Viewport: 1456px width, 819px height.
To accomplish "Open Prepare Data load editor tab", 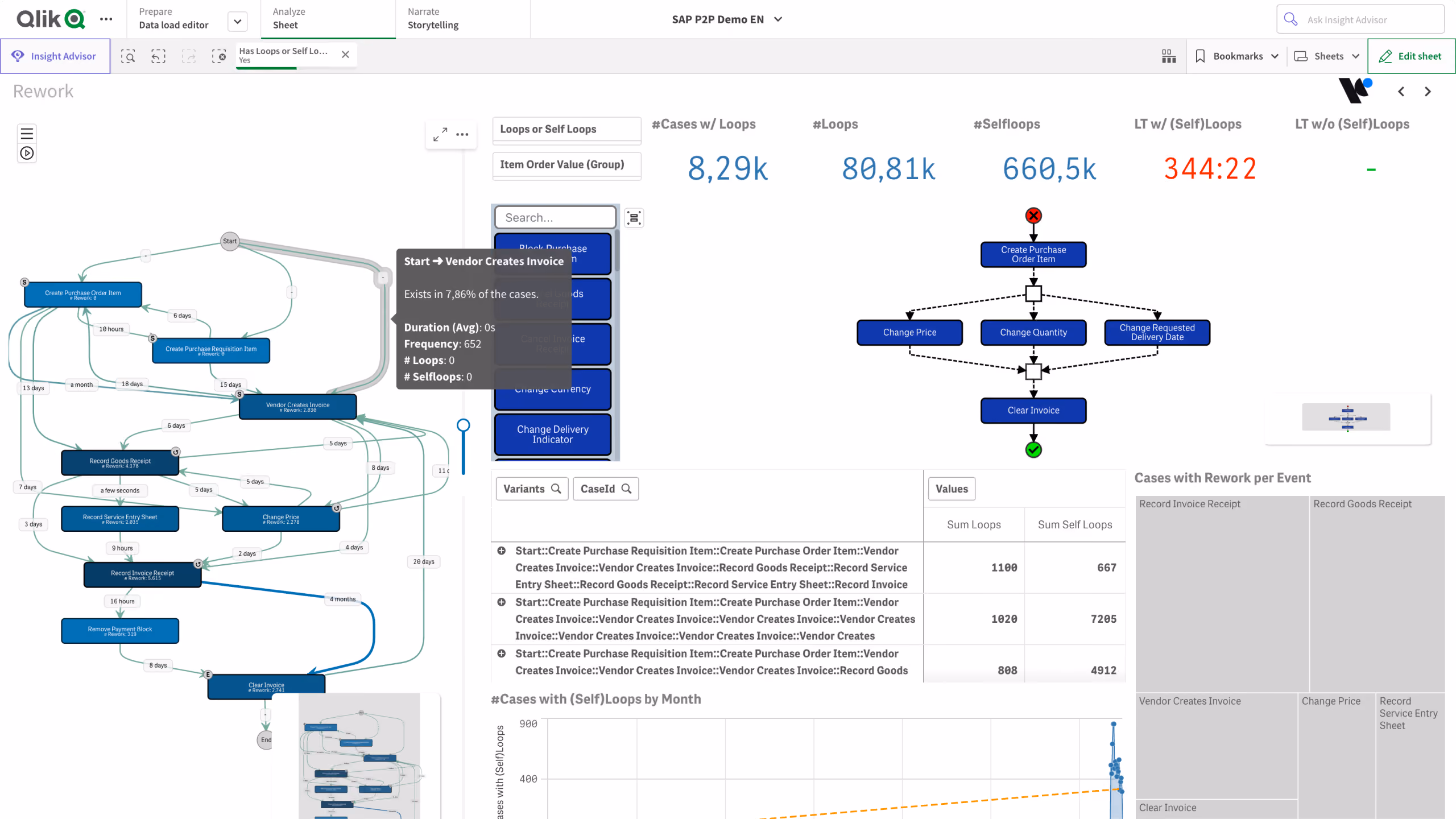I will 174,19.
